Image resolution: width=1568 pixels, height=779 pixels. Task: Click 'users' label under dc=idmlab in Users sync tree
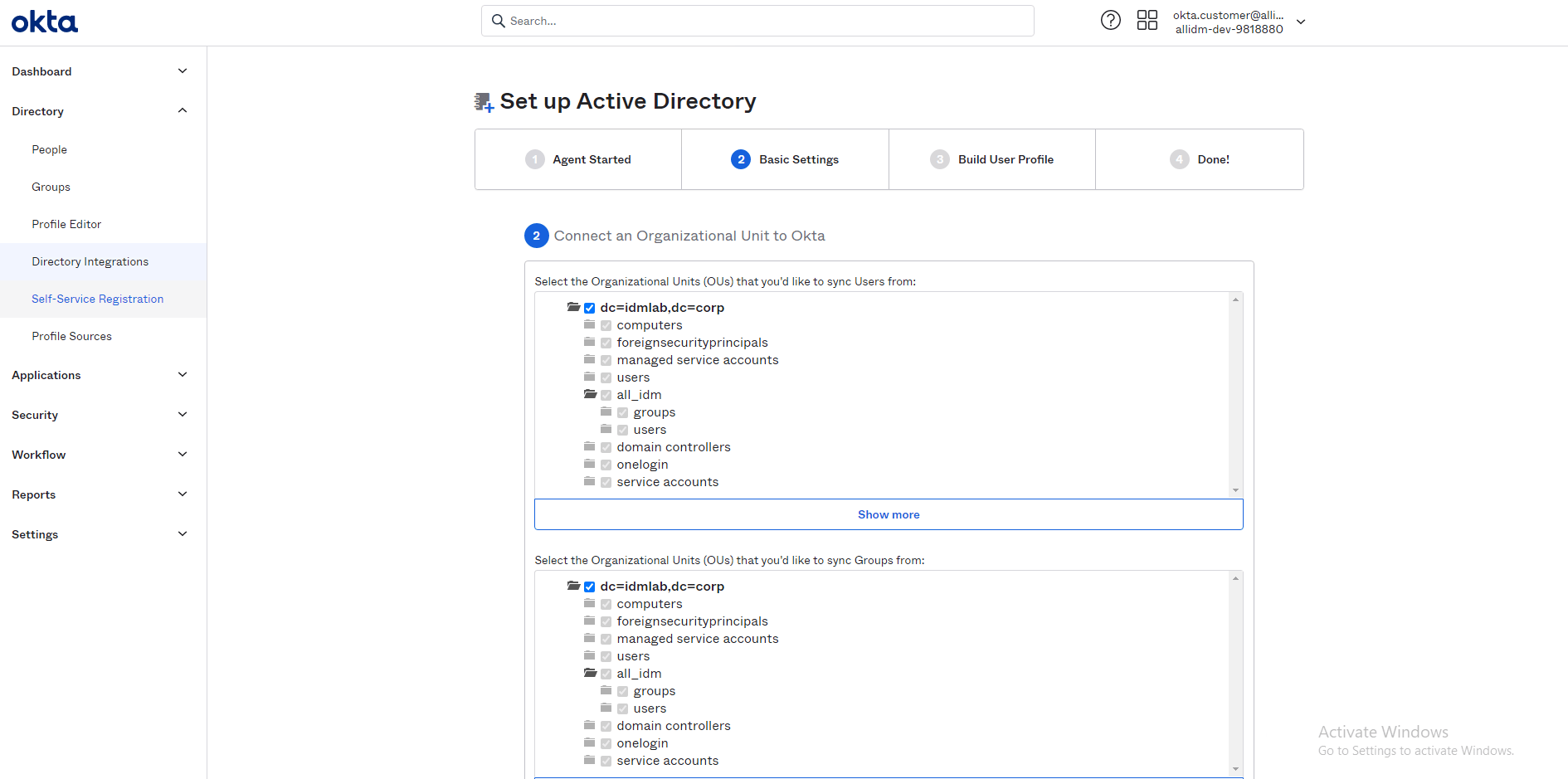pos(633,377)
